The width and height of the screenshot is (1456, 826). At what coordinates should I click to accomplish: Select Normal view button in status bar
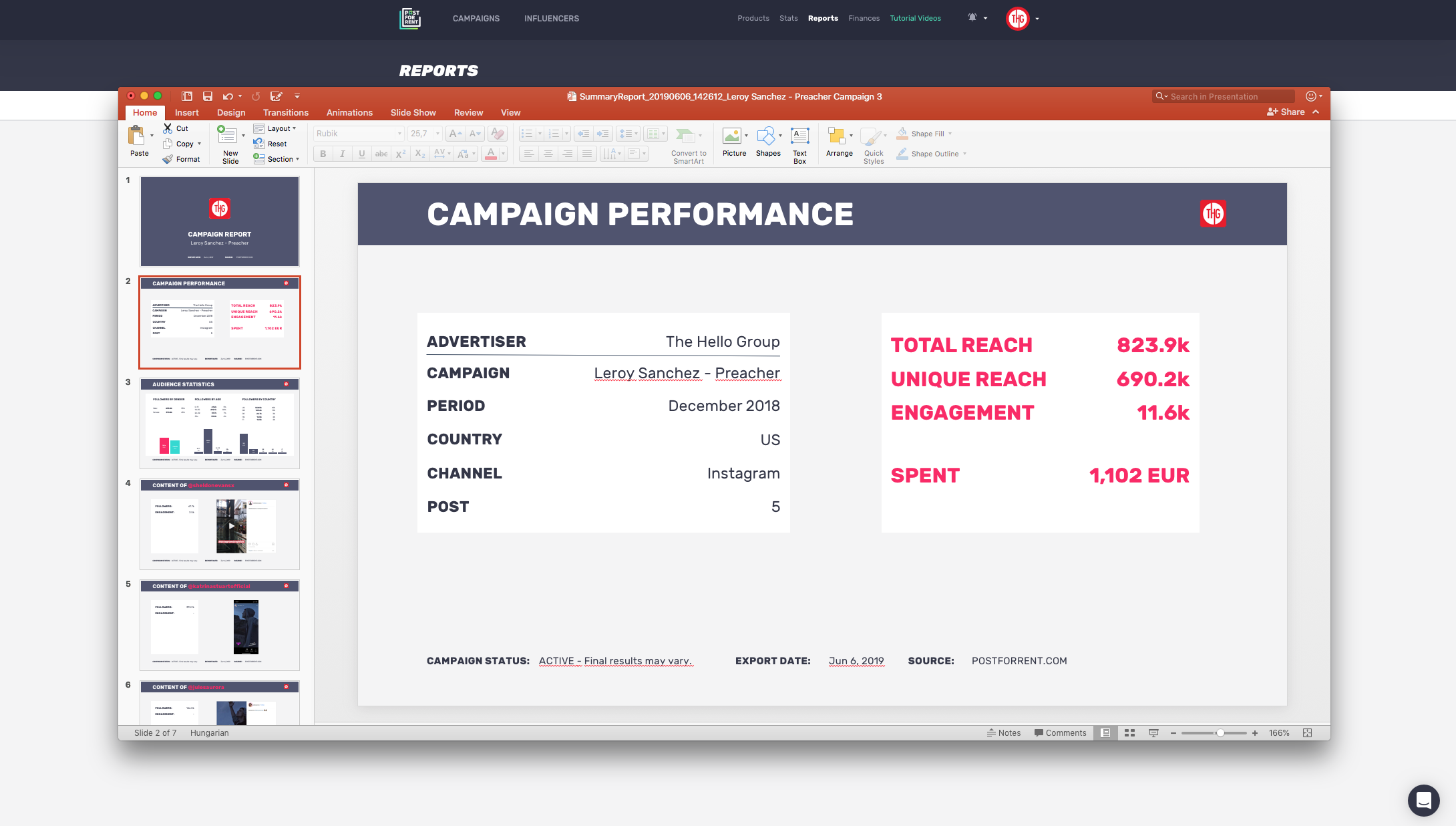coord(1105,733)
